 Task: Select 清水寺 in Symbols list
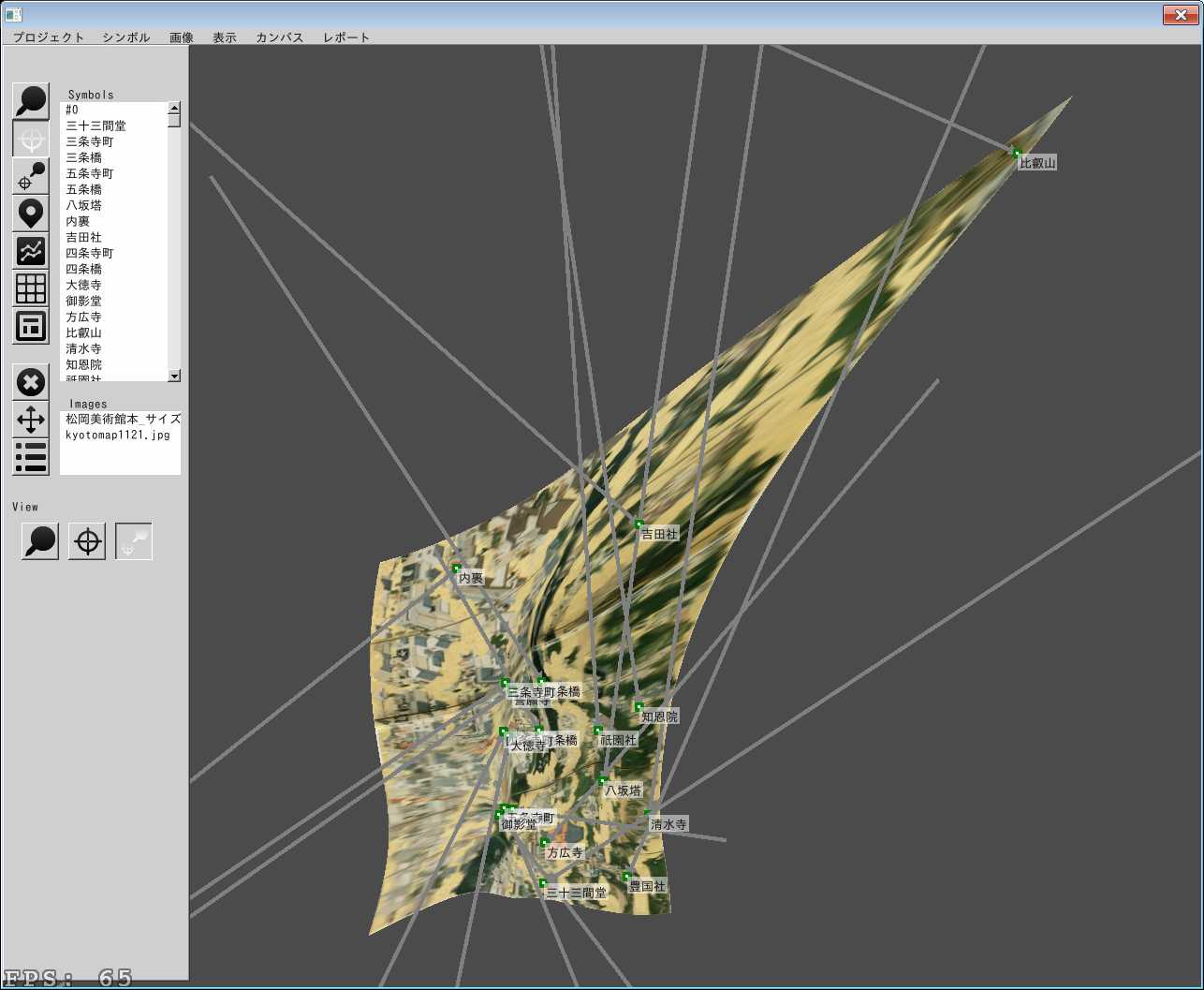113,348
